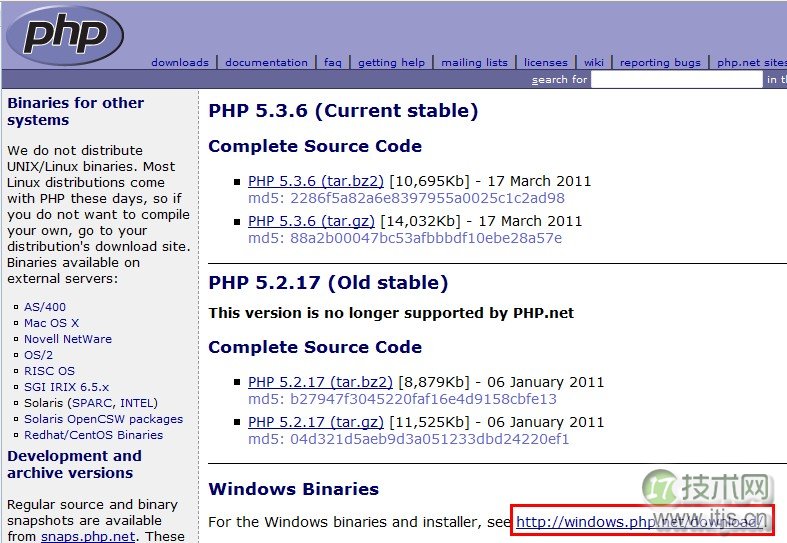Image resolution: width=787 pixels, height=543 pixels.
Task: Open the php.net sites link
Action: click(x=752, y=63)
